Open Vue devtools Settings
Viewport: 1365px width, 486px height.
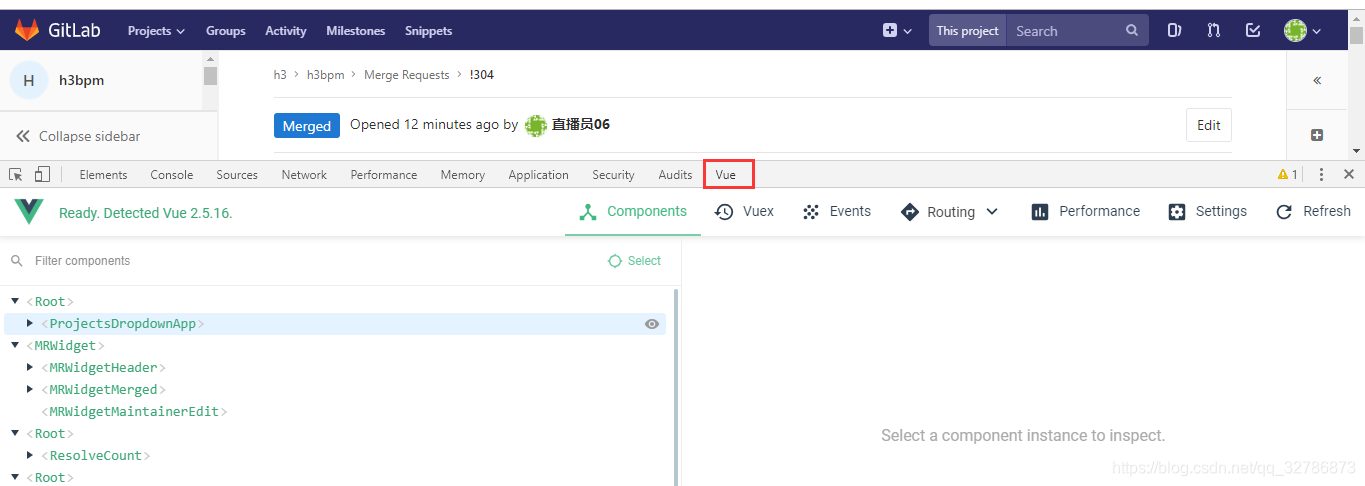[x=1207, y=212]
